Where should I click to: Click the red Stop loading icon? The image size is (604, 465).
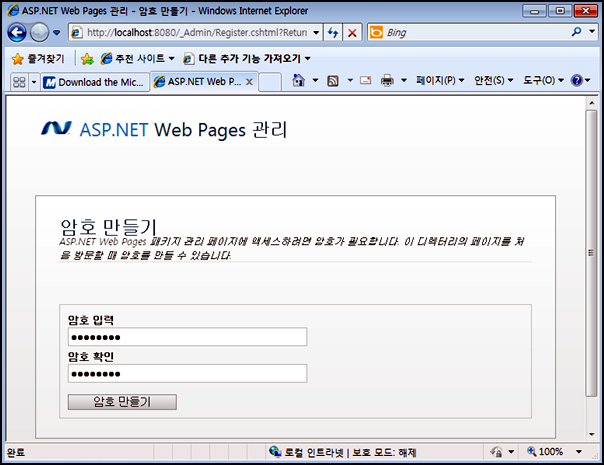pos(352,33)
